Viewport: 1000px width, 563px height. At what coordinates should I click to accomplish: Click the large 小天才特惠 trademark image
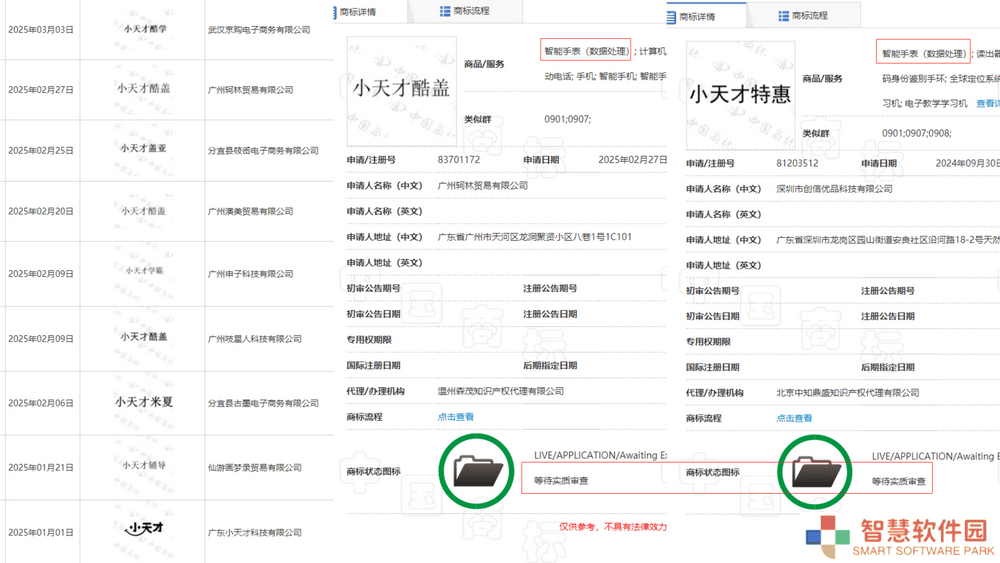[x=740, y=96]
